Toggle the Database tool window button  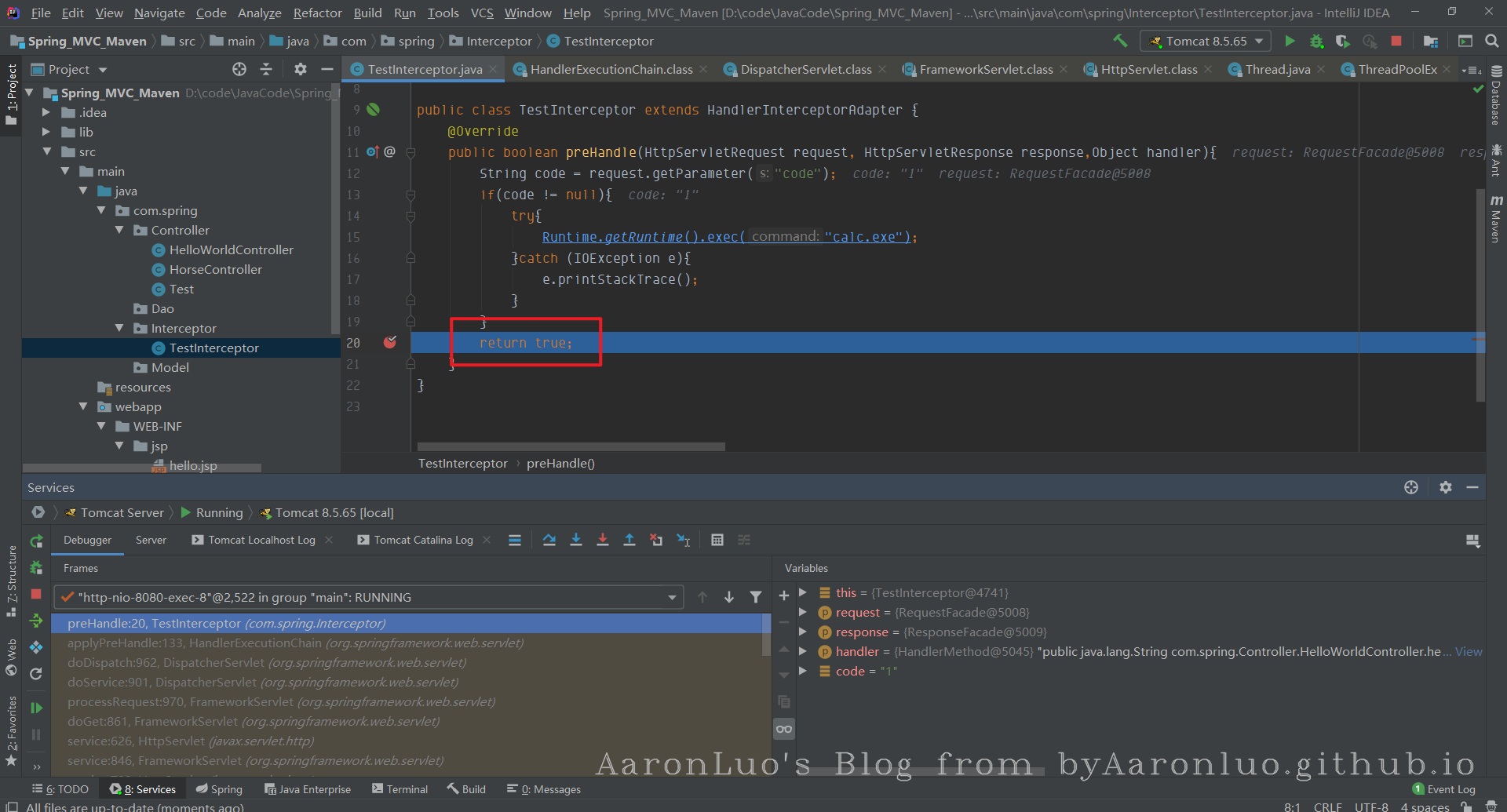point(1496,96)
